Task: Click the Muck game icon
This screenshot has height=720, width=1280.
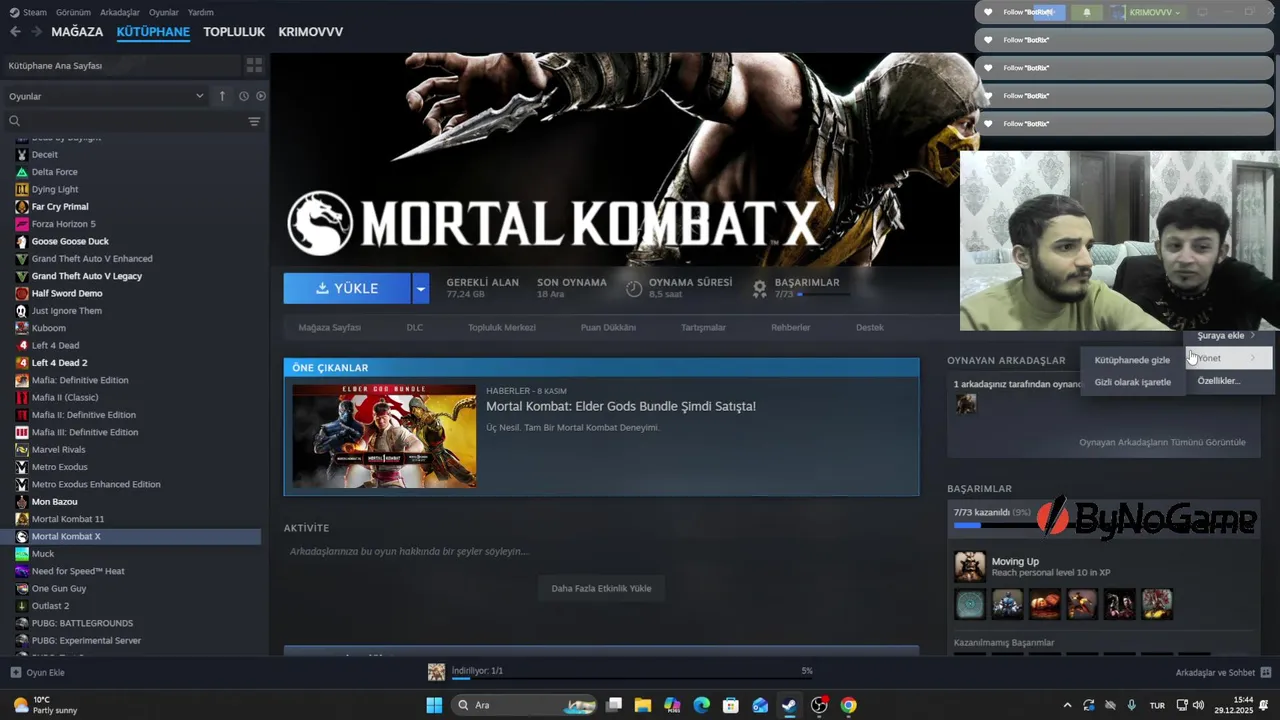Action: click(x=22, y=554)
